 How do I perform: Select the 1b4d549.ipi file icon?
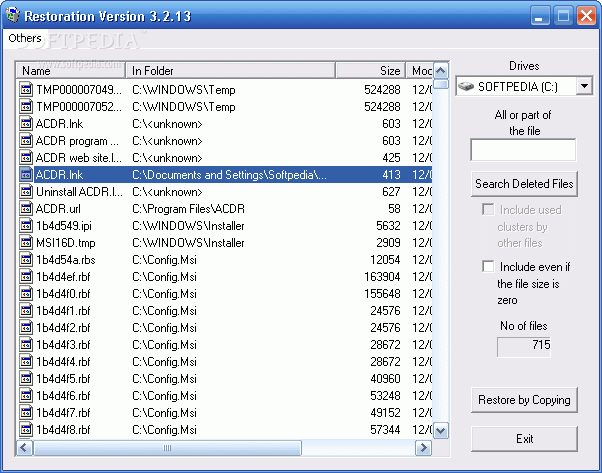[x=26, y=226]
